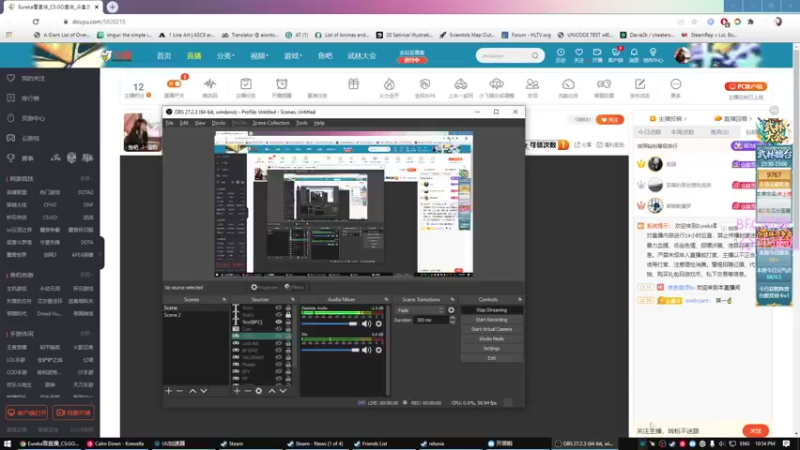Viewport: 800px width, 450px height.
Task: Click Start Virtual Camera button
Action: (x=491, y=329)
